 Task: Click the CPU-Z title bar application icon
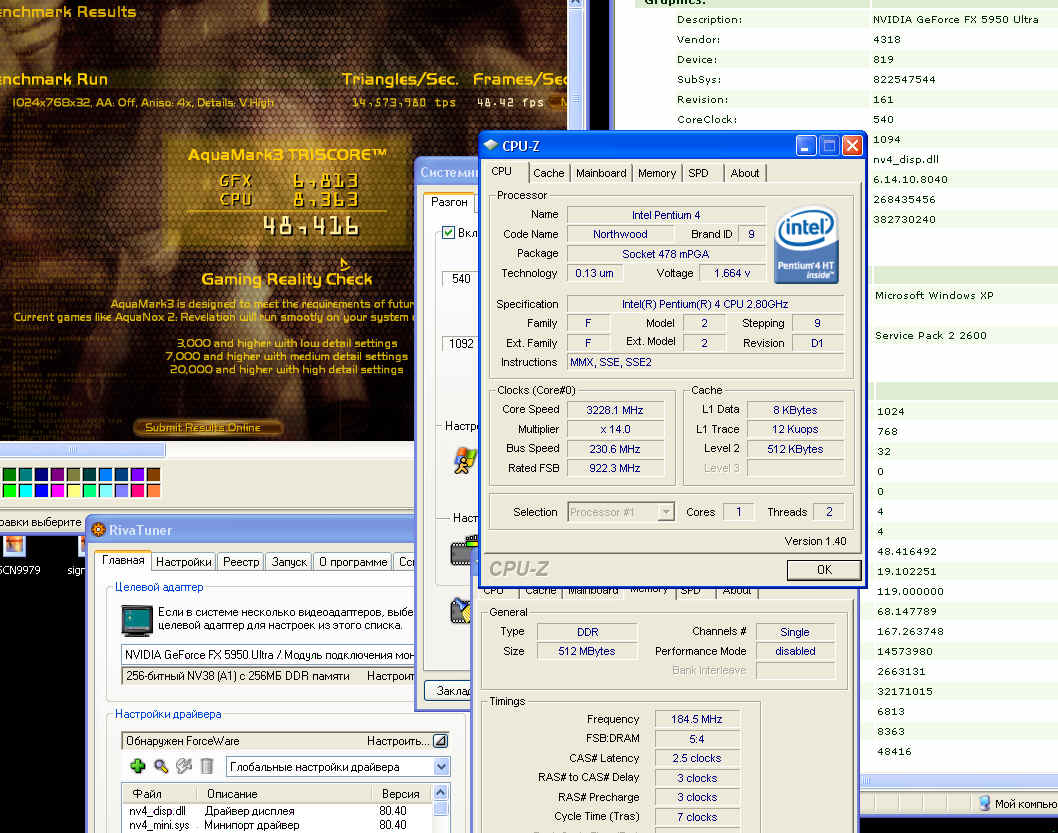491,145
